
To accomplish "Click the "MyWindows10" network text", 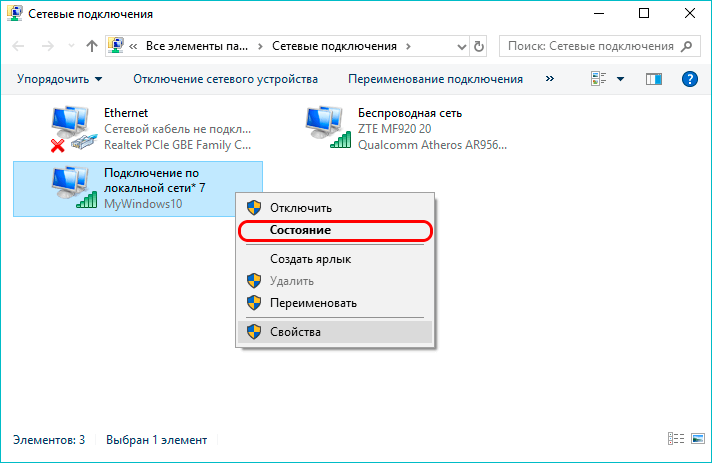I will coord(143,204).
